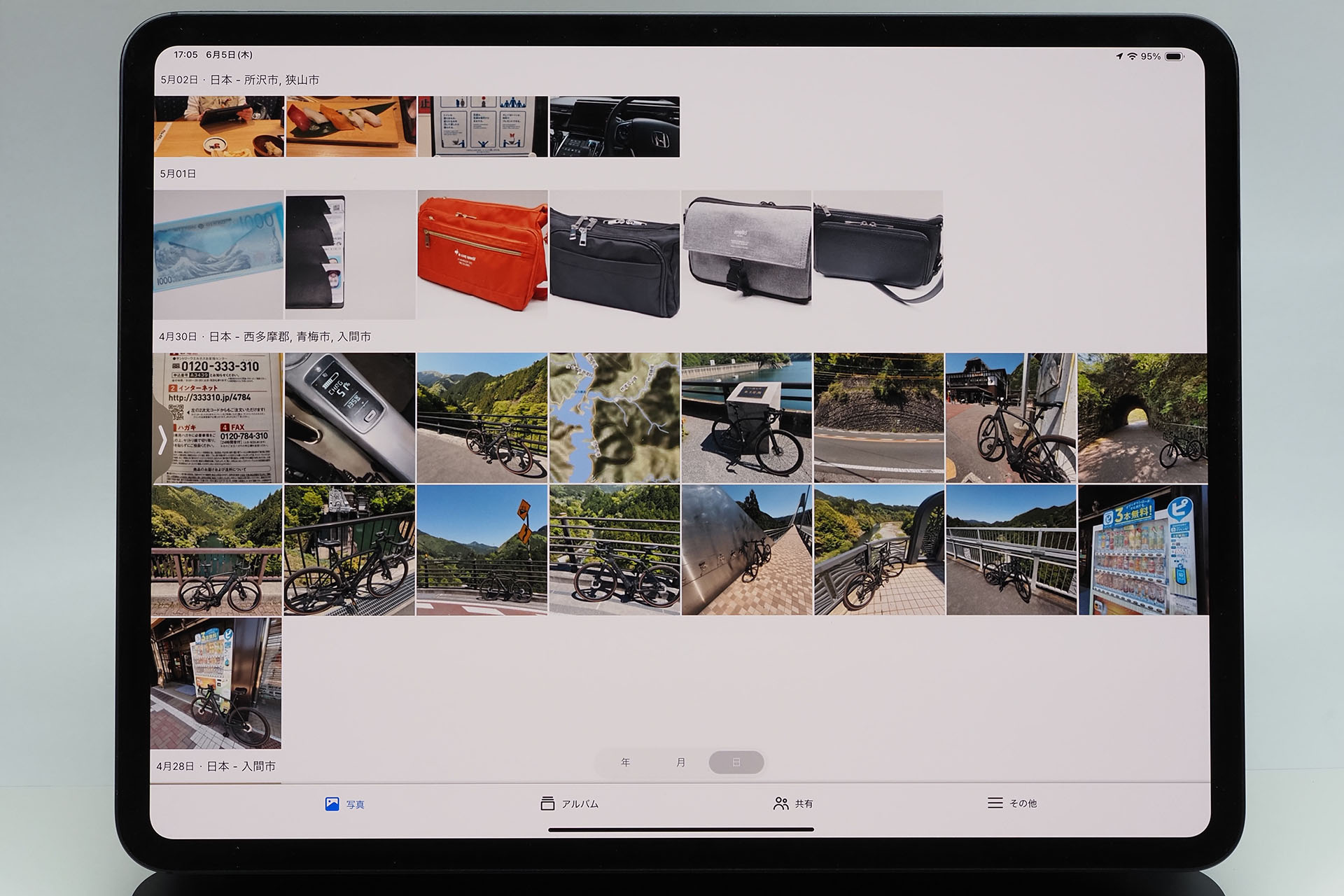This screenshot has width=1344, height=896.
Task: Open the orange shoulder bag photo
Action: tap(483, 255)
